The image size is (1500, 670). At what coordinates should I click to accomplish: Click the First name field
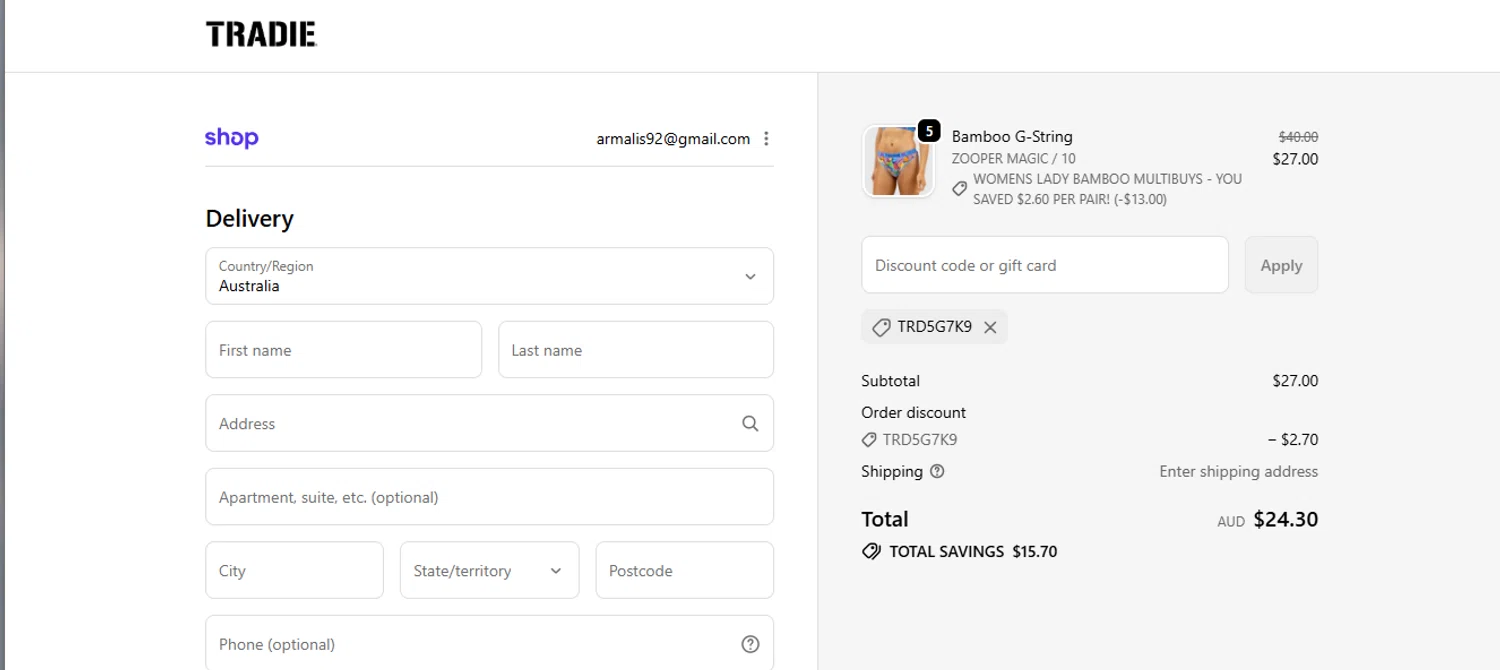[343, 350]
